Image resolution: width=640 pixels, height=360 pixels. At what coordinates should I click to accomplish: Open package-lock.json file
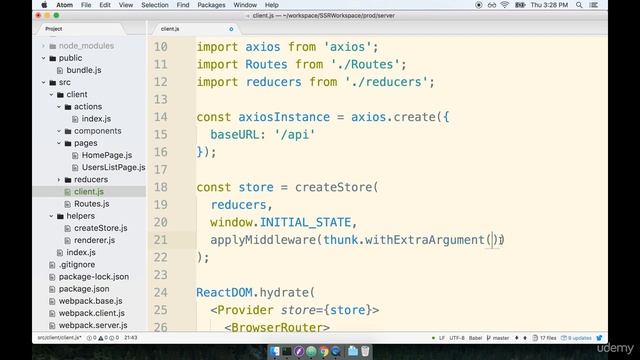93,277
